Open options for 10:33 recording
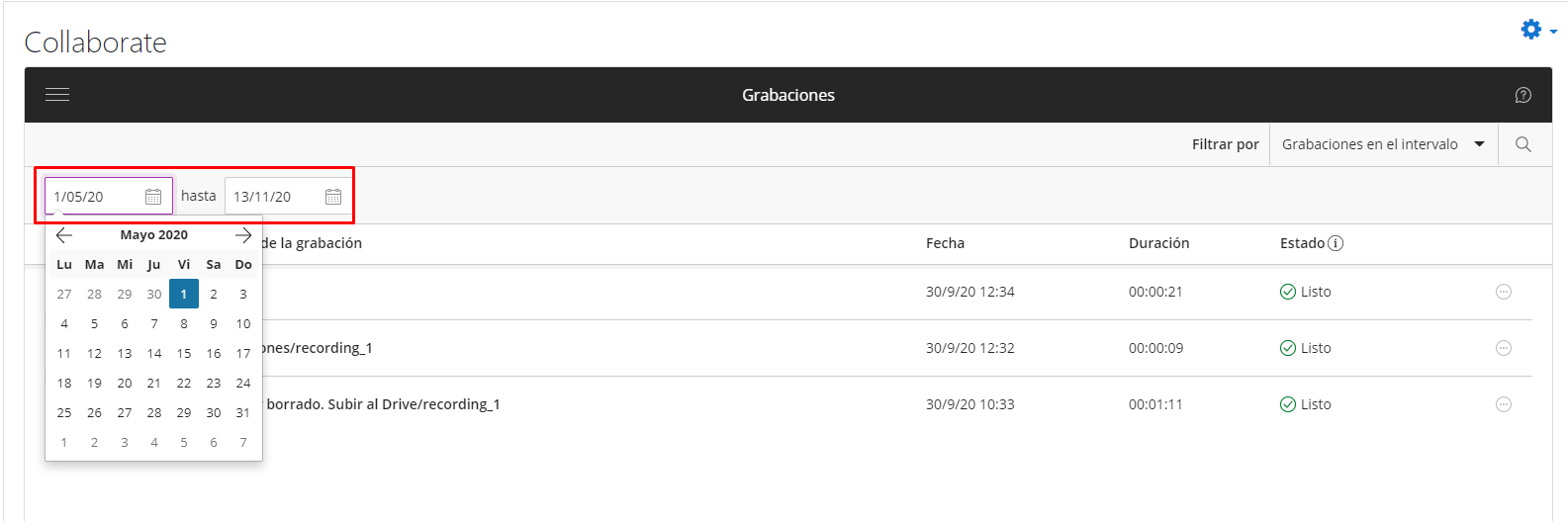Screen dimensions: 1568x521 click(x=1504, y=404)
